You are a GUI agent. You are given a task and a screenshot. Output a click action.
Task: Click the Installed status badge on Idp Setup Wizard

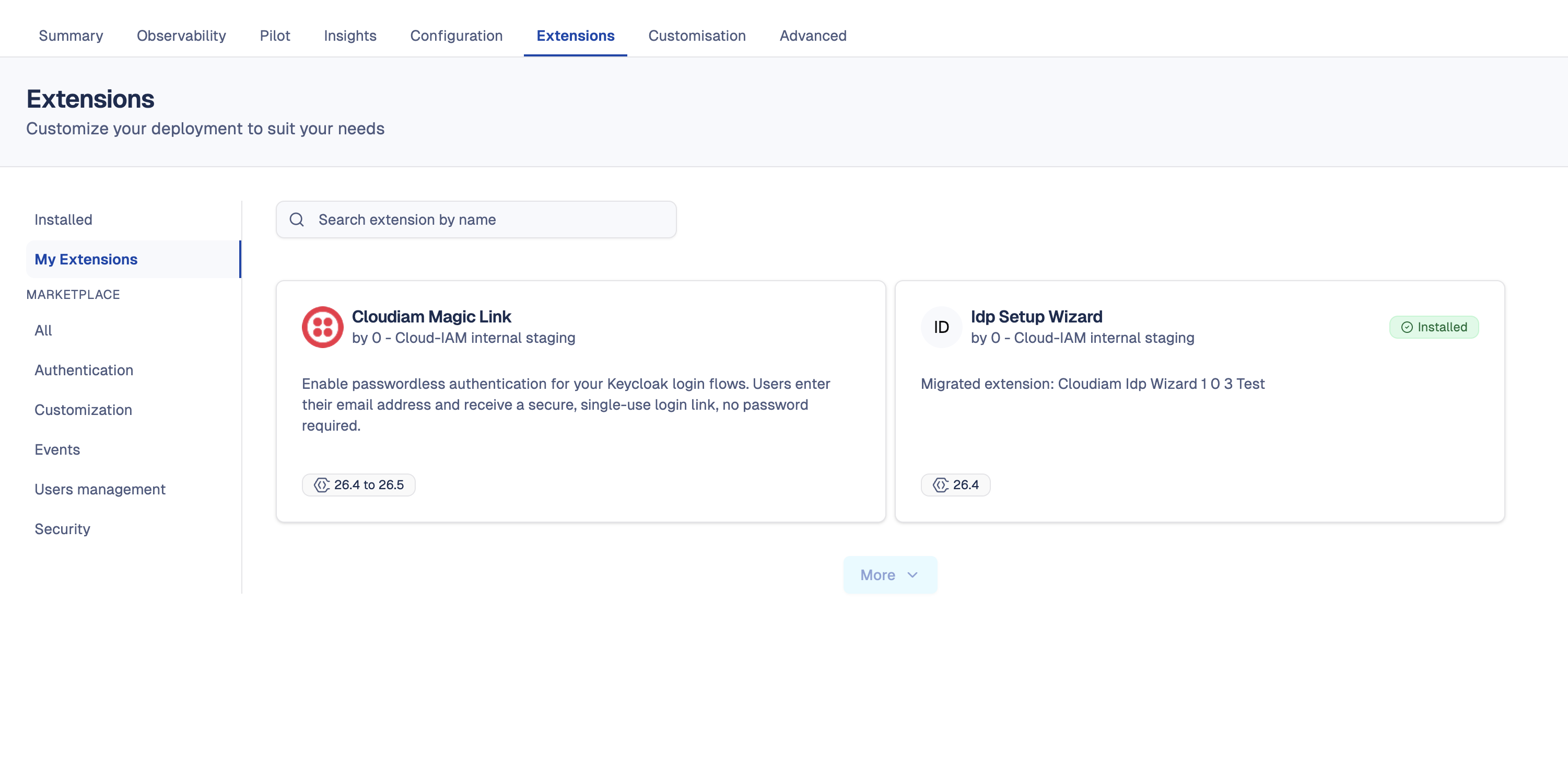tap(1434, 327)
